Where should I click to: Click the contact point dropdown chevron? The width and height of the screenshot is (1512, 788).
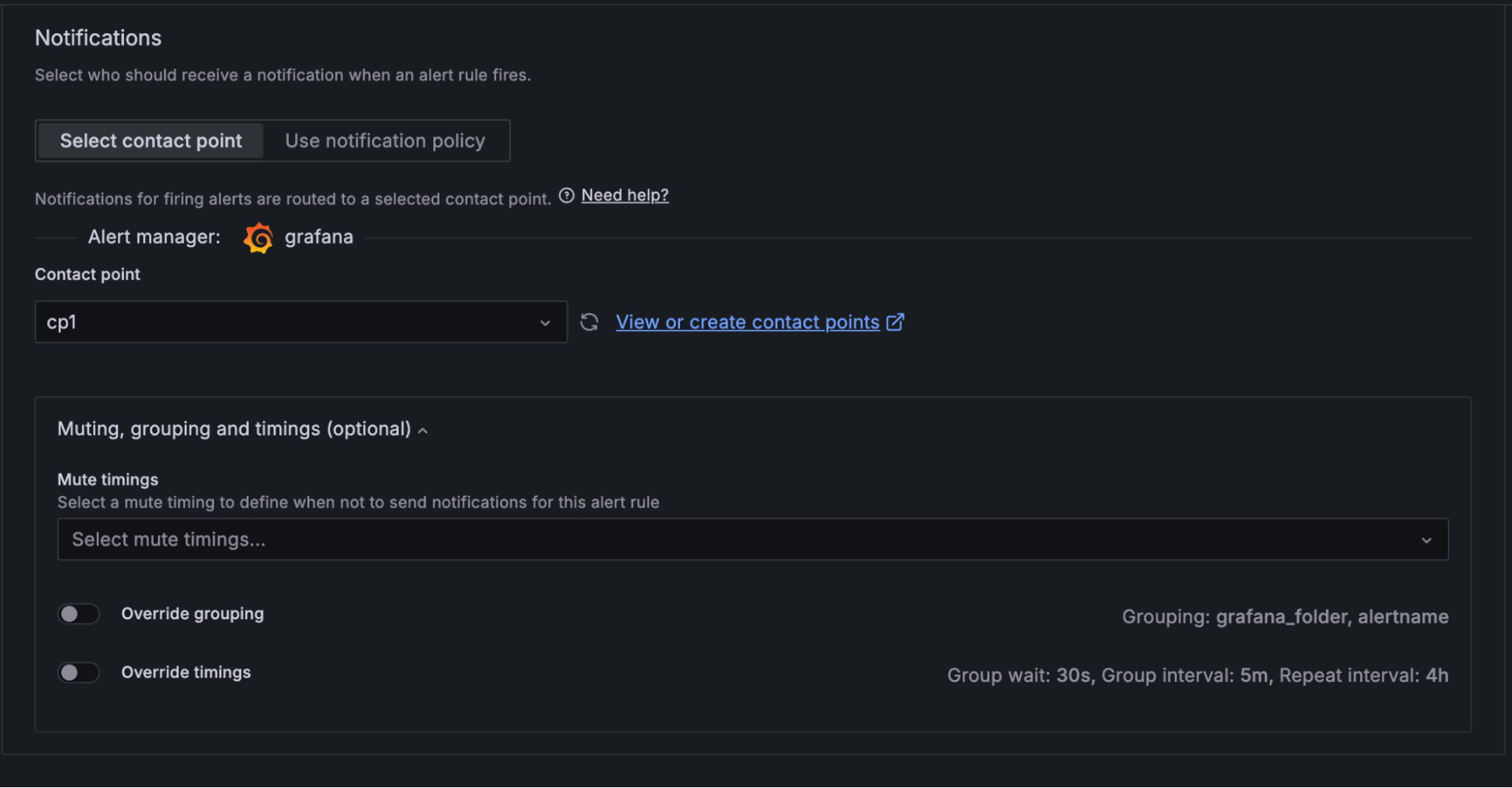[x=546, y=322]
